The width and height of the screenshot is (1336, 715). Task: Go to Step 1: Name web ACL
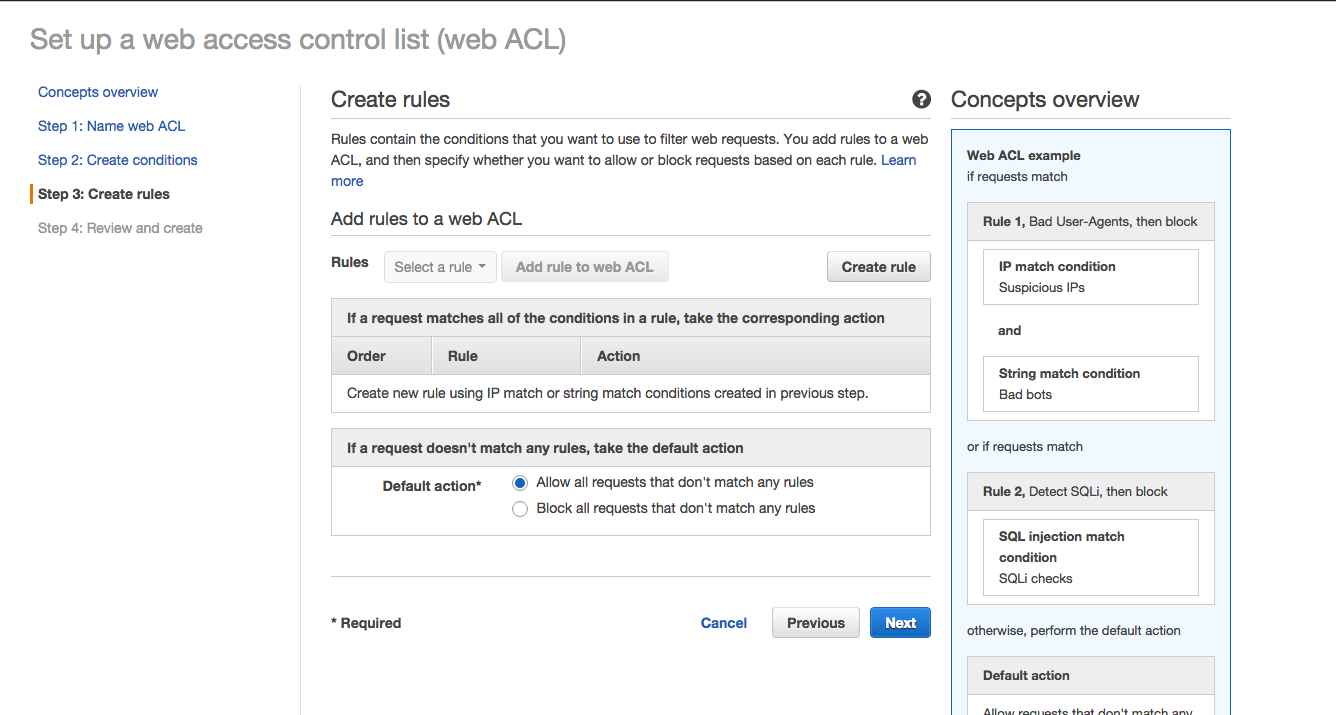111,126
